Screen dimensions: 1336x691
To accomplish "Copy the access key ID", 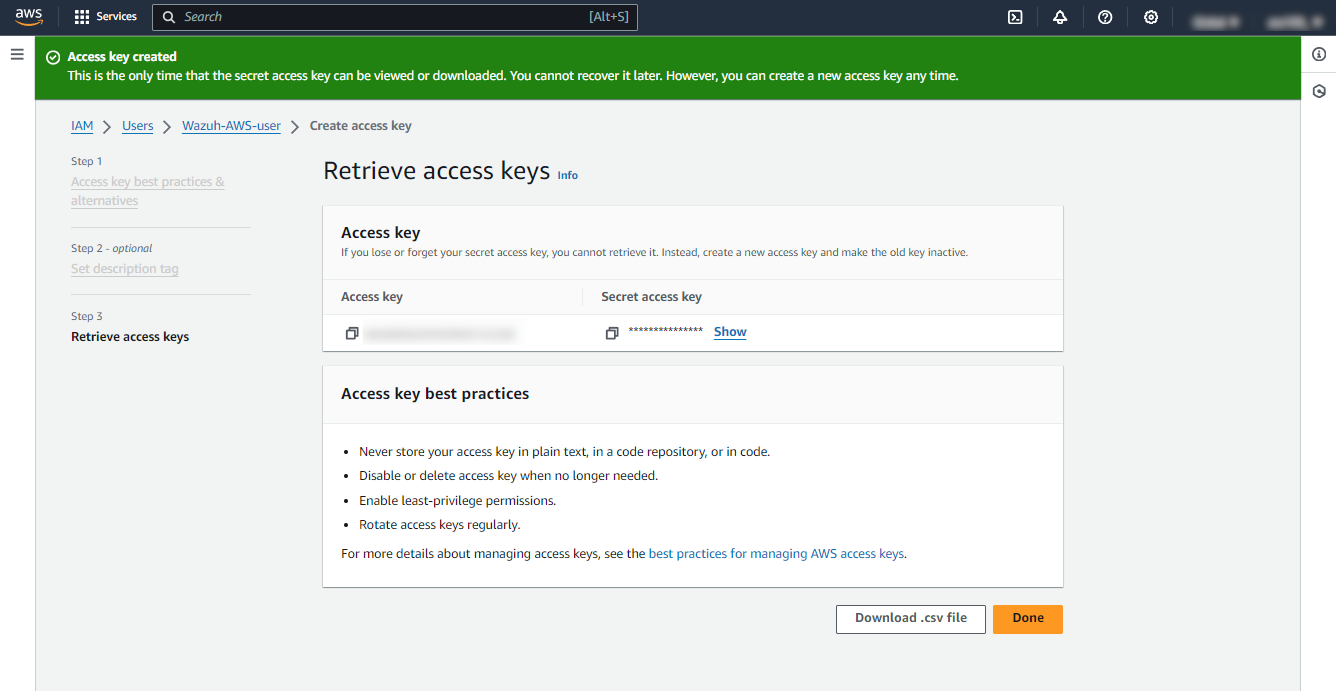I will [x=352, y=332].
